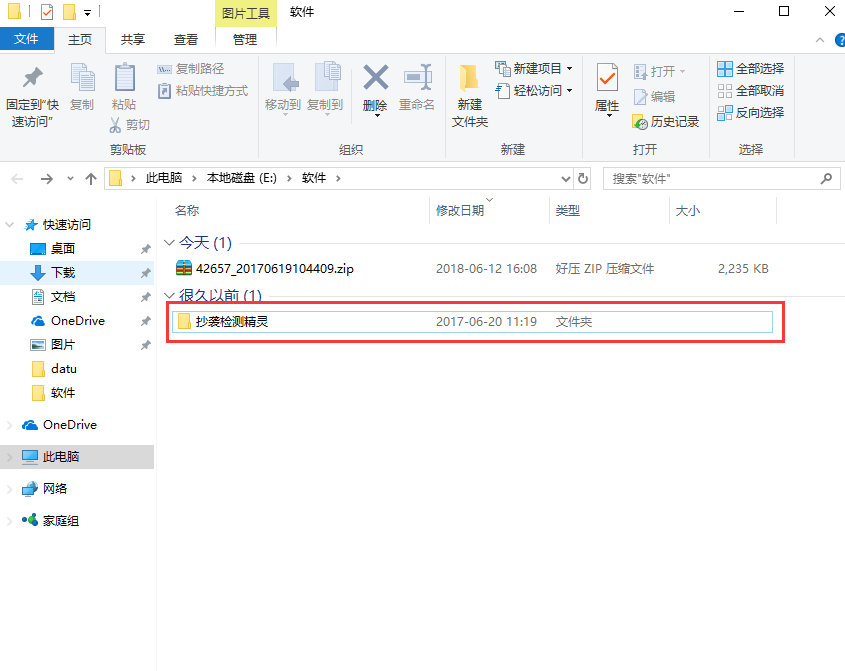Click the refresh icon beside address bar

(x=583, y=178)
